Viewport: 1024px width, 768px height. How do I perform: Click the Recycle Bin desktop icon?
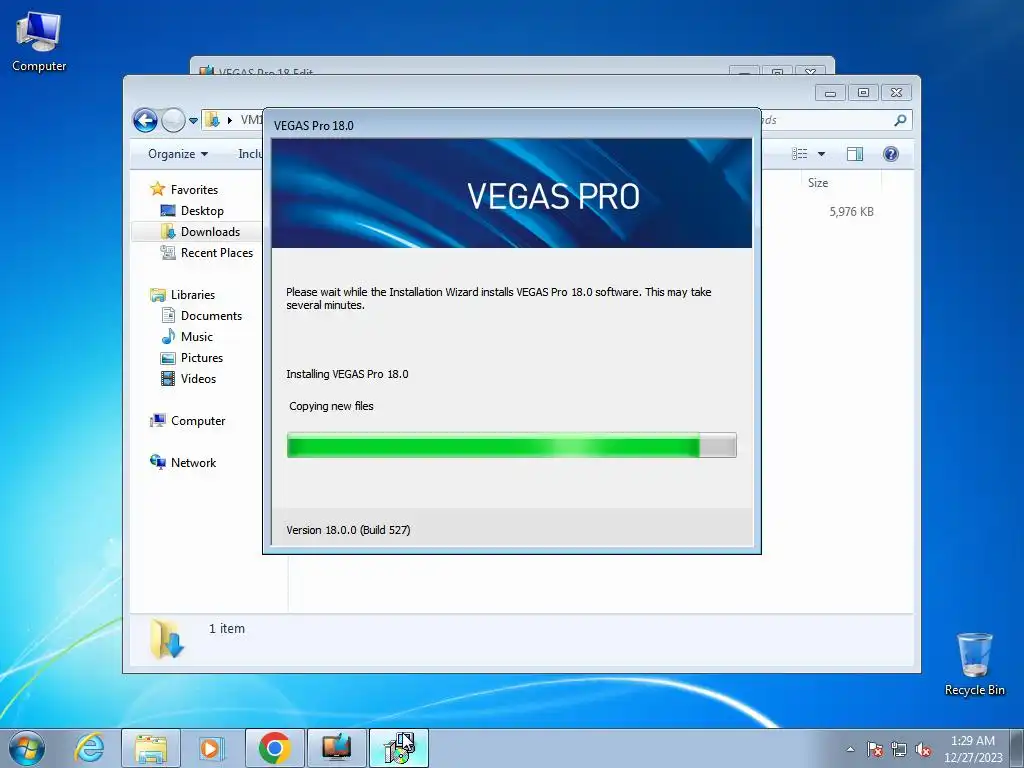pos(974,664)
